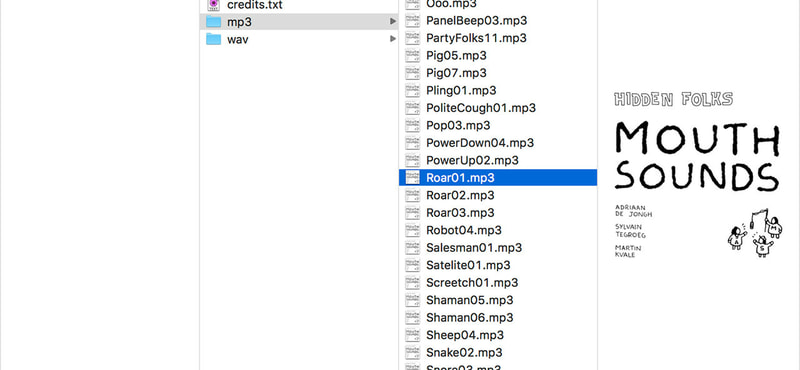800x370 pixels.
Task: Click the Pig05.mp3 file icon
Action: (x=412, y=56)
